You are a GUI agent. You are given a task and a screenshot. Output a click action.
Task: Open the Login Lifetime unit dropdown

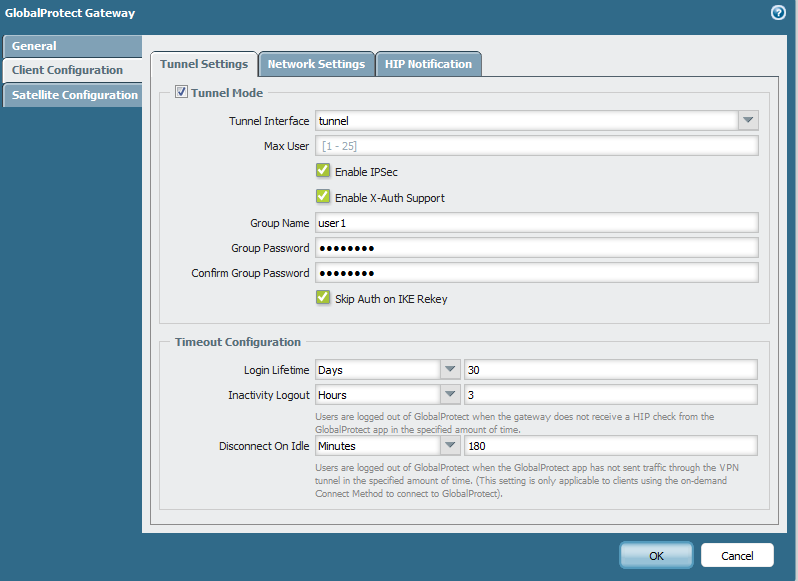(x=450, y=369)
